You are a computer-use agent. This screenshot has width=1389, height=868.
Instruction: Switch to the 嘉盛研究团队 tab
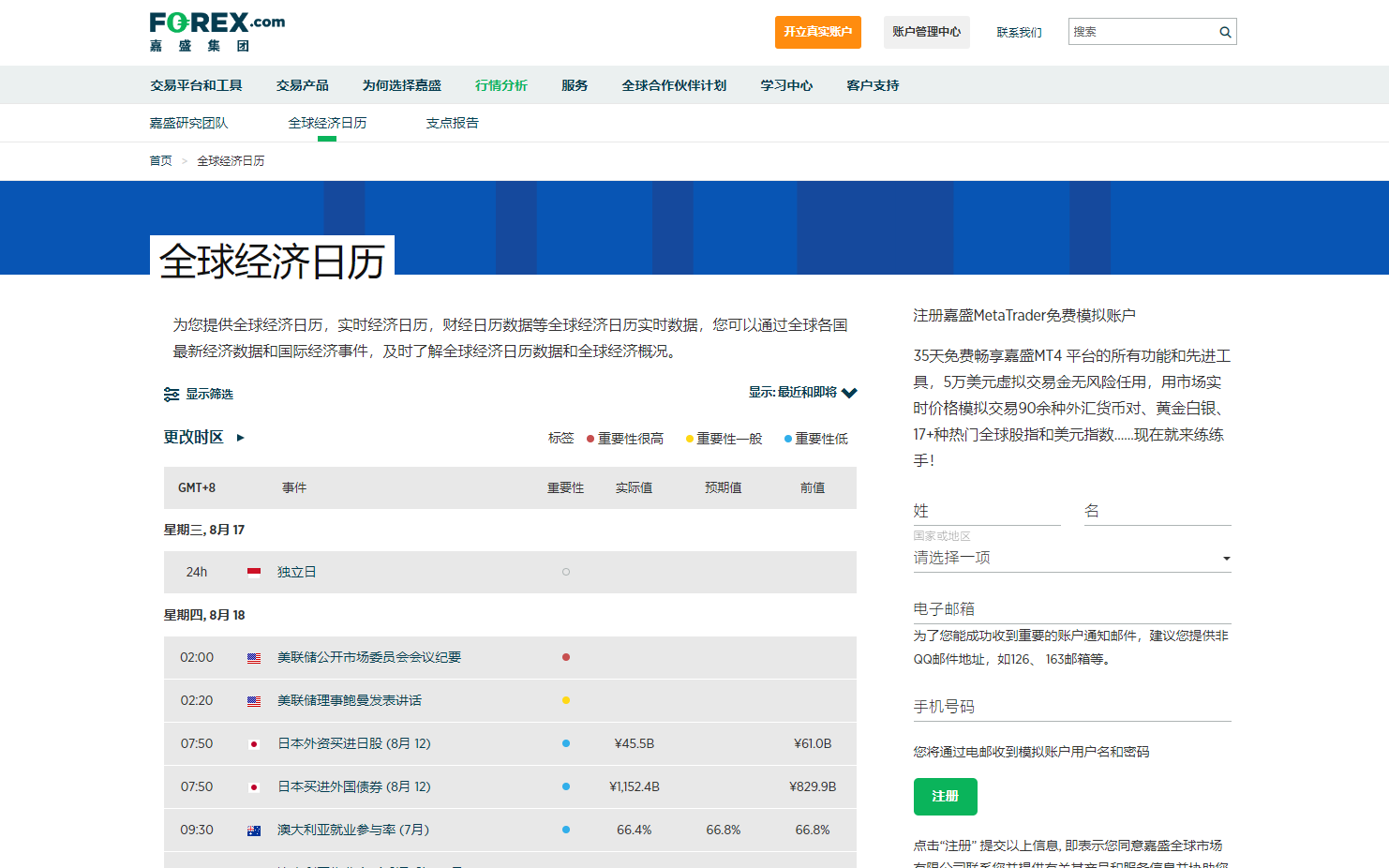coord(189,123)
